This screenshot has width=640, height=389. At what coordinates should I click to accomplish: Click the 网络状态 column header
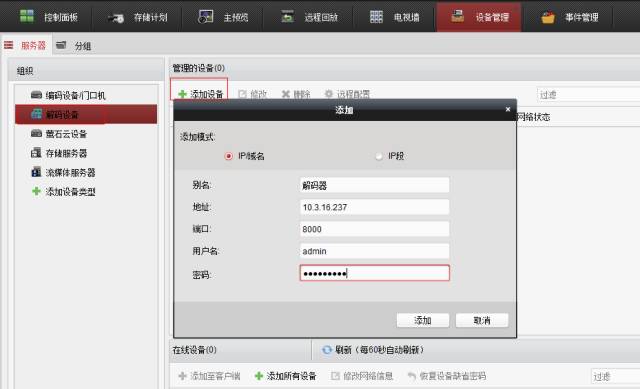coord(533,117)
